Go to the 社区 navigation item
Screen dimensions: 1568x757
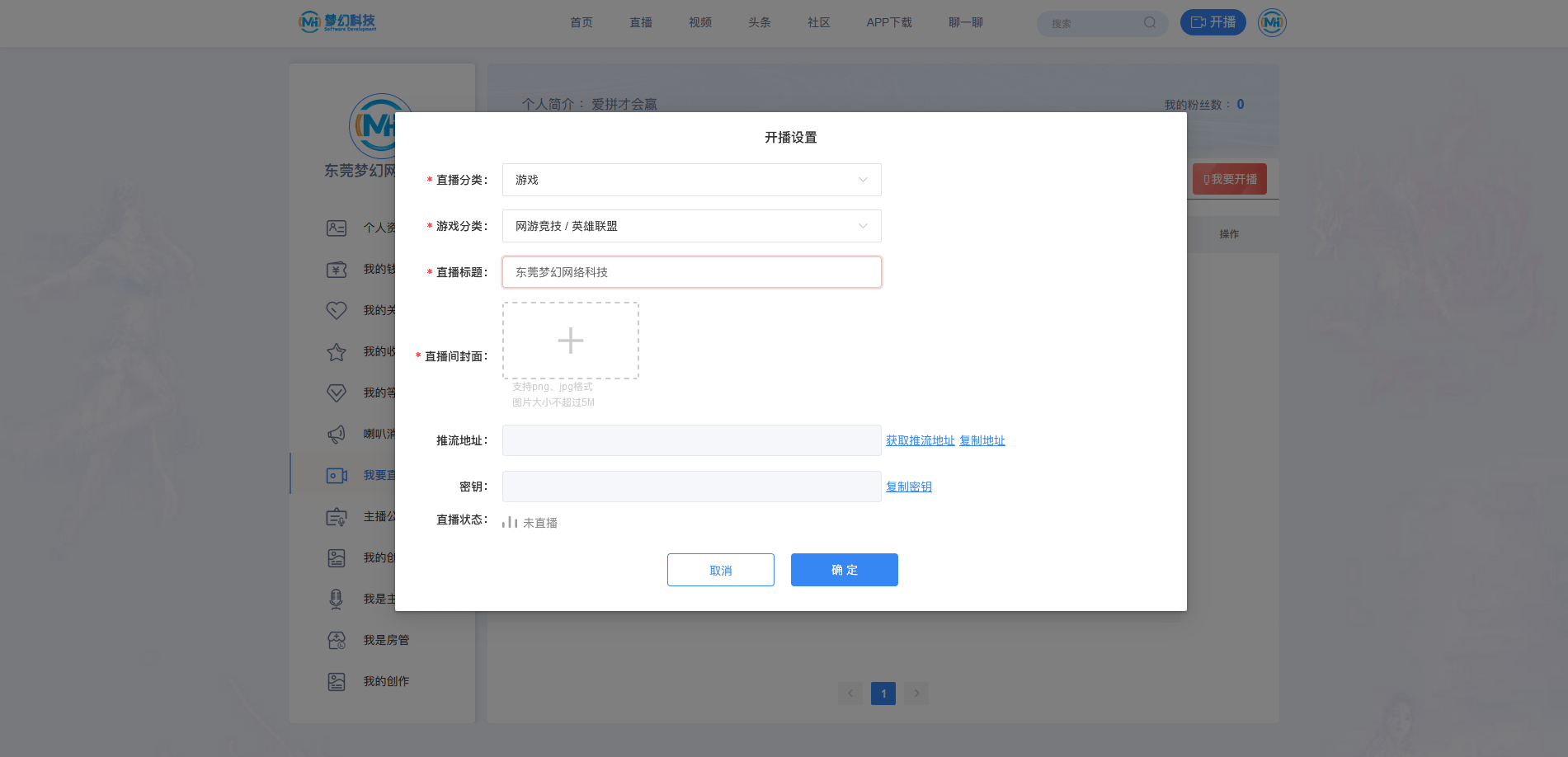point(819,23)
